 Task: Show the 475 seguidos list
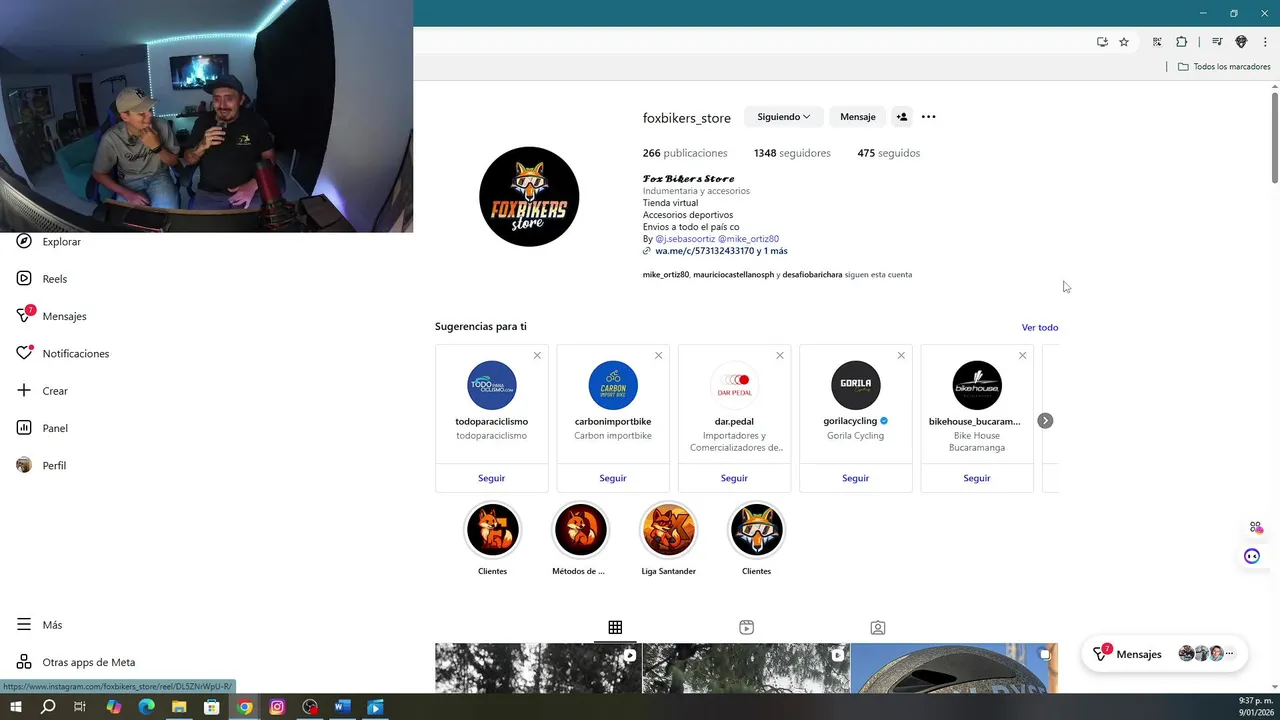click(888, 153)
